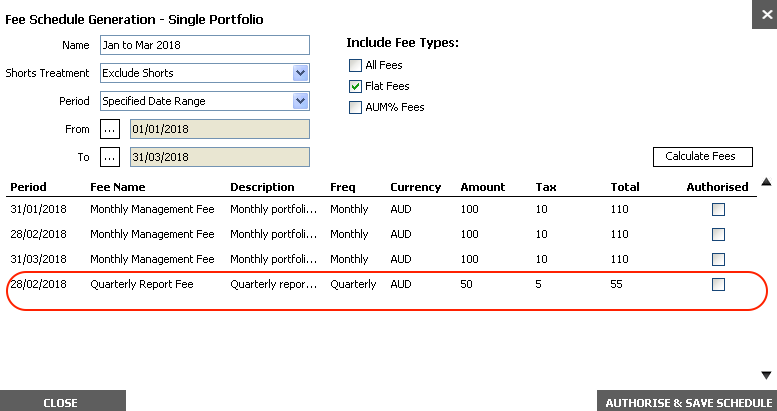Select the From date field 01/01/2018
The width and height of the screenshot is (777, 411).
219,129
